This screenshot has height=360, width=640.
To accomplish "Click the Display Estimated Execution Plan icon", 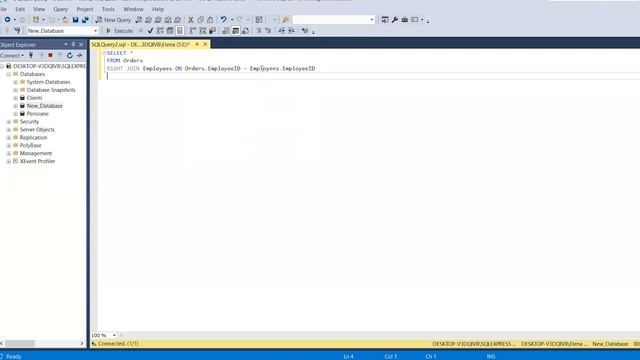I will (160, 31).
